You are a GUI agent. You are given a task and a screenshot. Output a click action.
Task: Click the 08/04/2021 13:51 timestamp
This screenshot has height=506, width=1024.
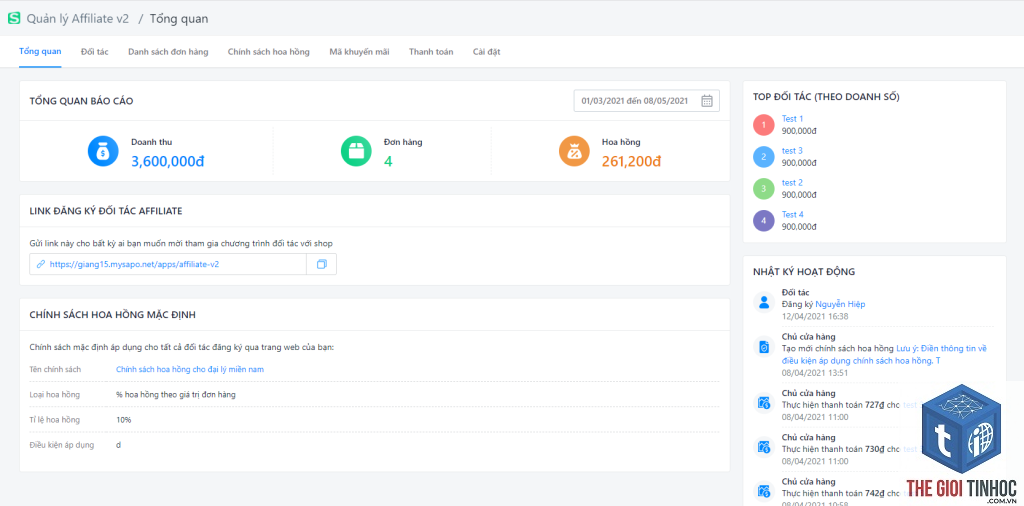click(815, 373)
